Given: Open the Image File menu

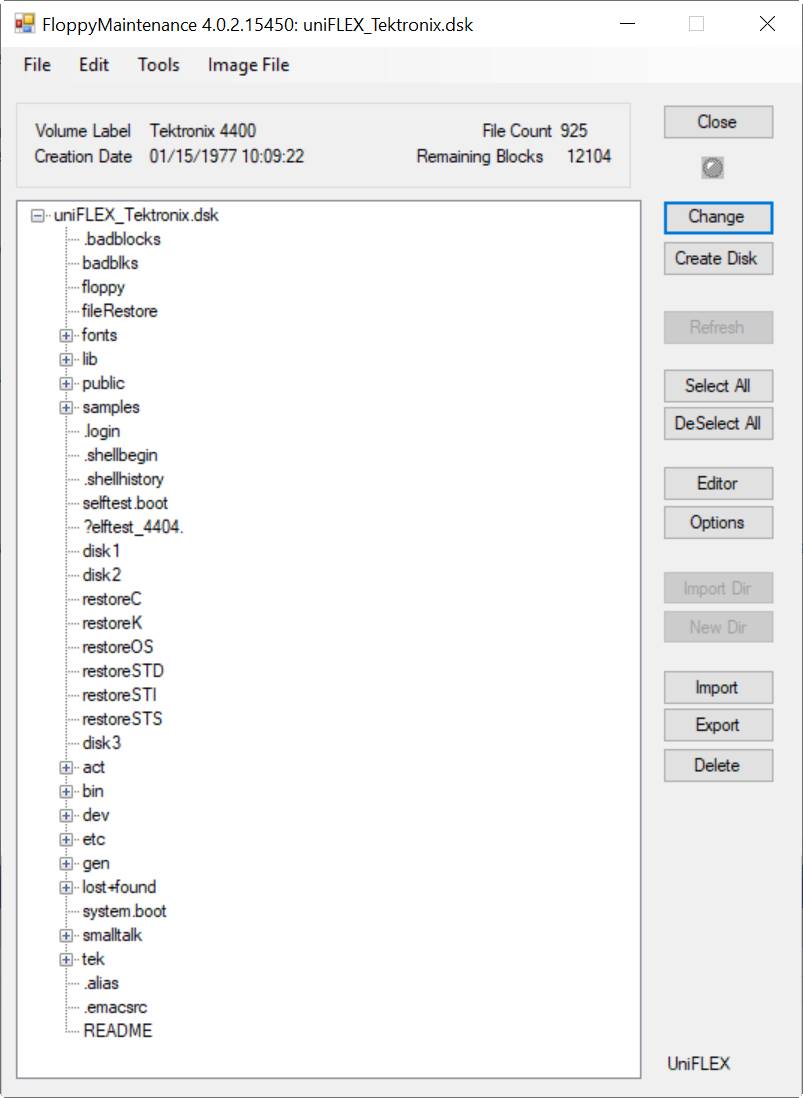Looking at the screenshot, I should pos(248,65).
